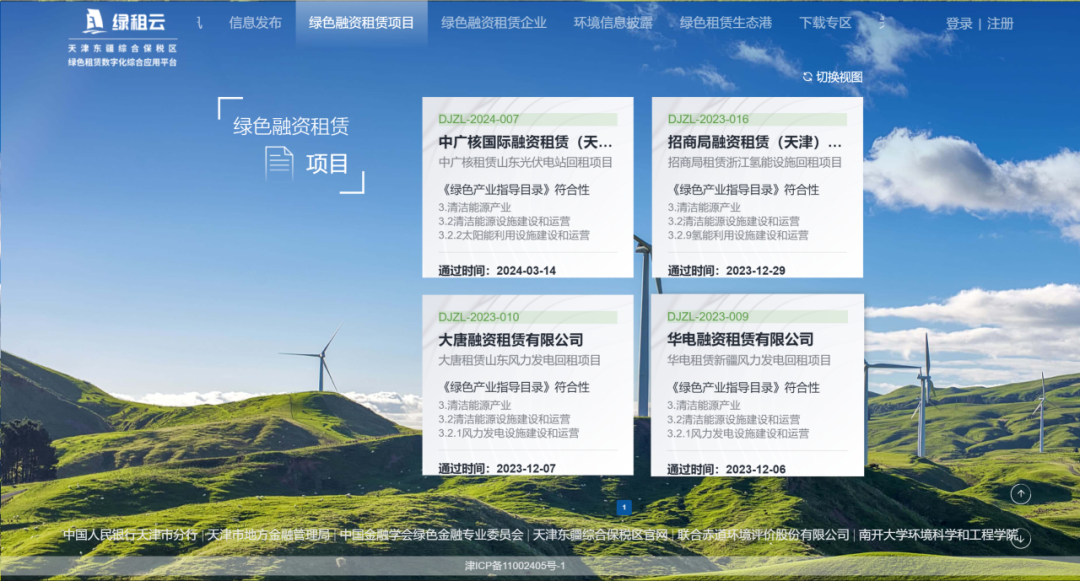This screenshot has width=1080, height=581.
Task: Click project ID DJZL-2024-007
Action: (479, 119)
